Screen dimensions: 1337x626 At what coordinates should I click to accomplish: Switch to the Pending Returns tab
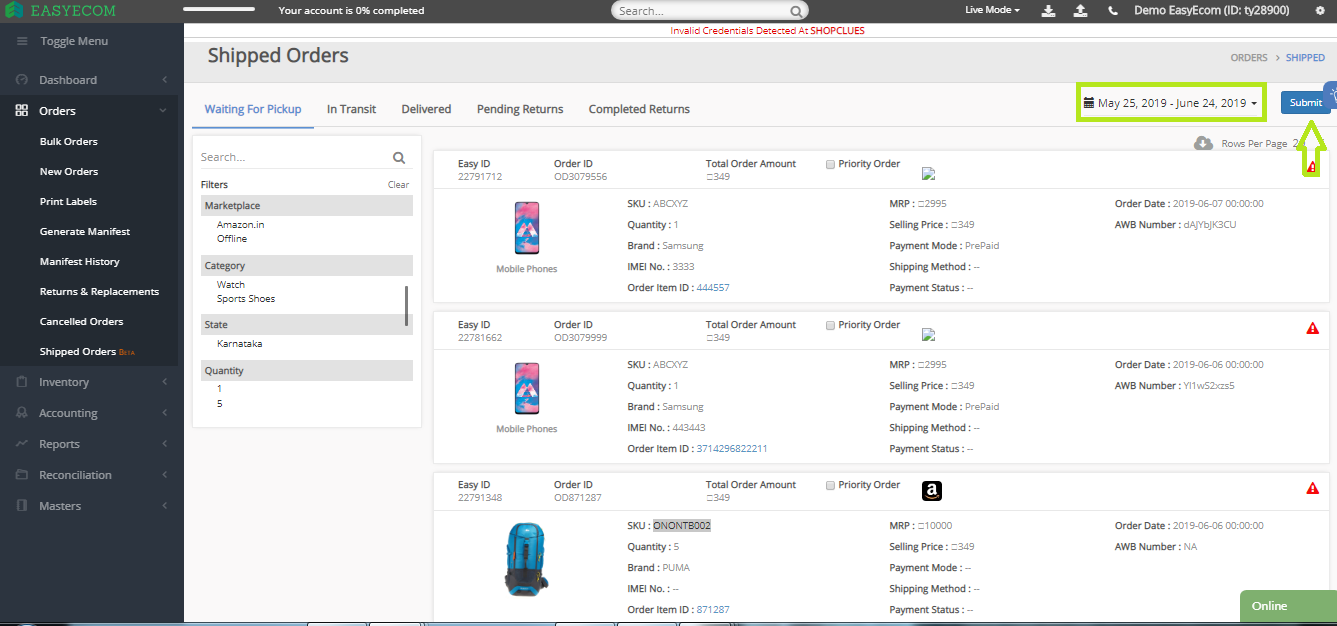click(520, 109)
